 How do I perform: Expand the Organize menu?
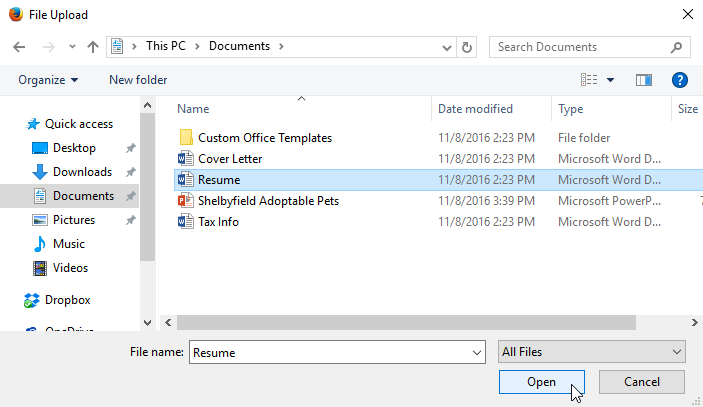click(48, 80)
